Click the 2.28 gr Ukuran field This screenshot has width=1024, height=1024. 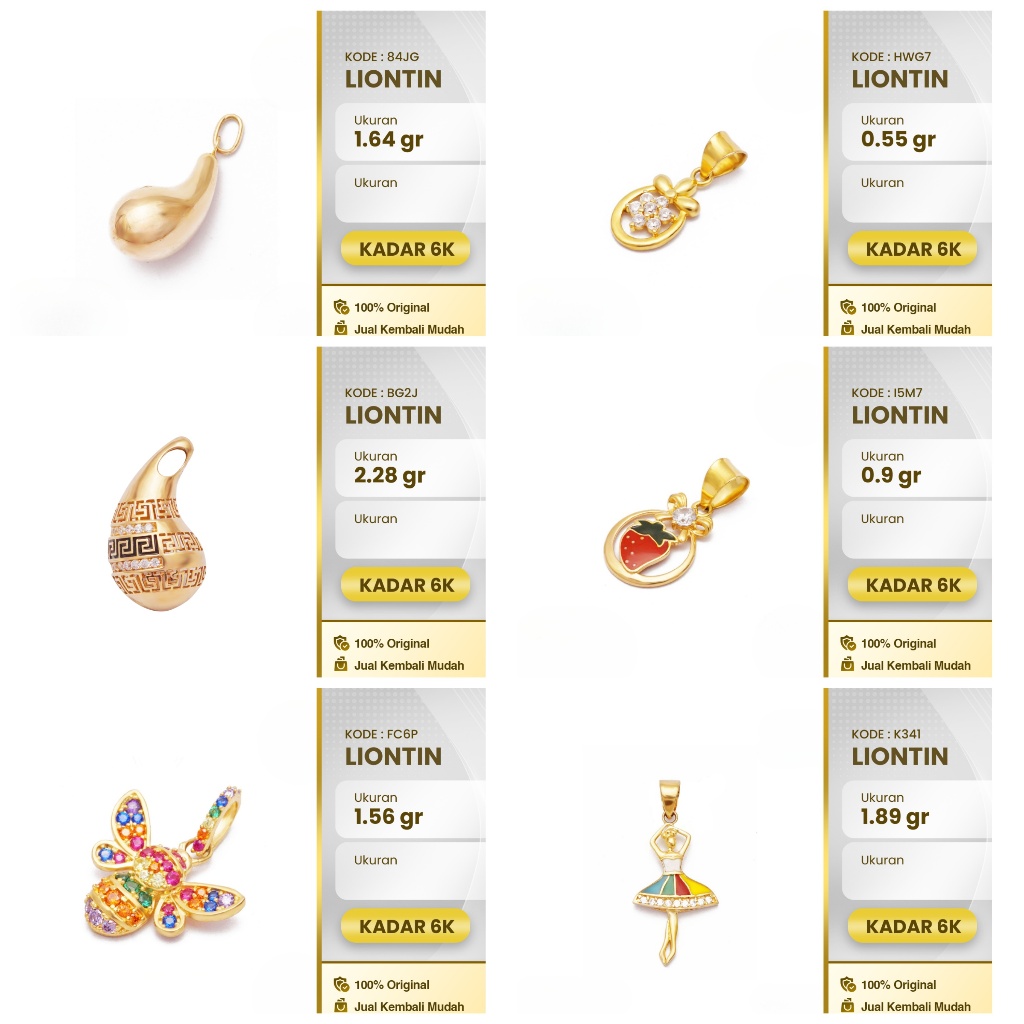[x=410, y=468]
